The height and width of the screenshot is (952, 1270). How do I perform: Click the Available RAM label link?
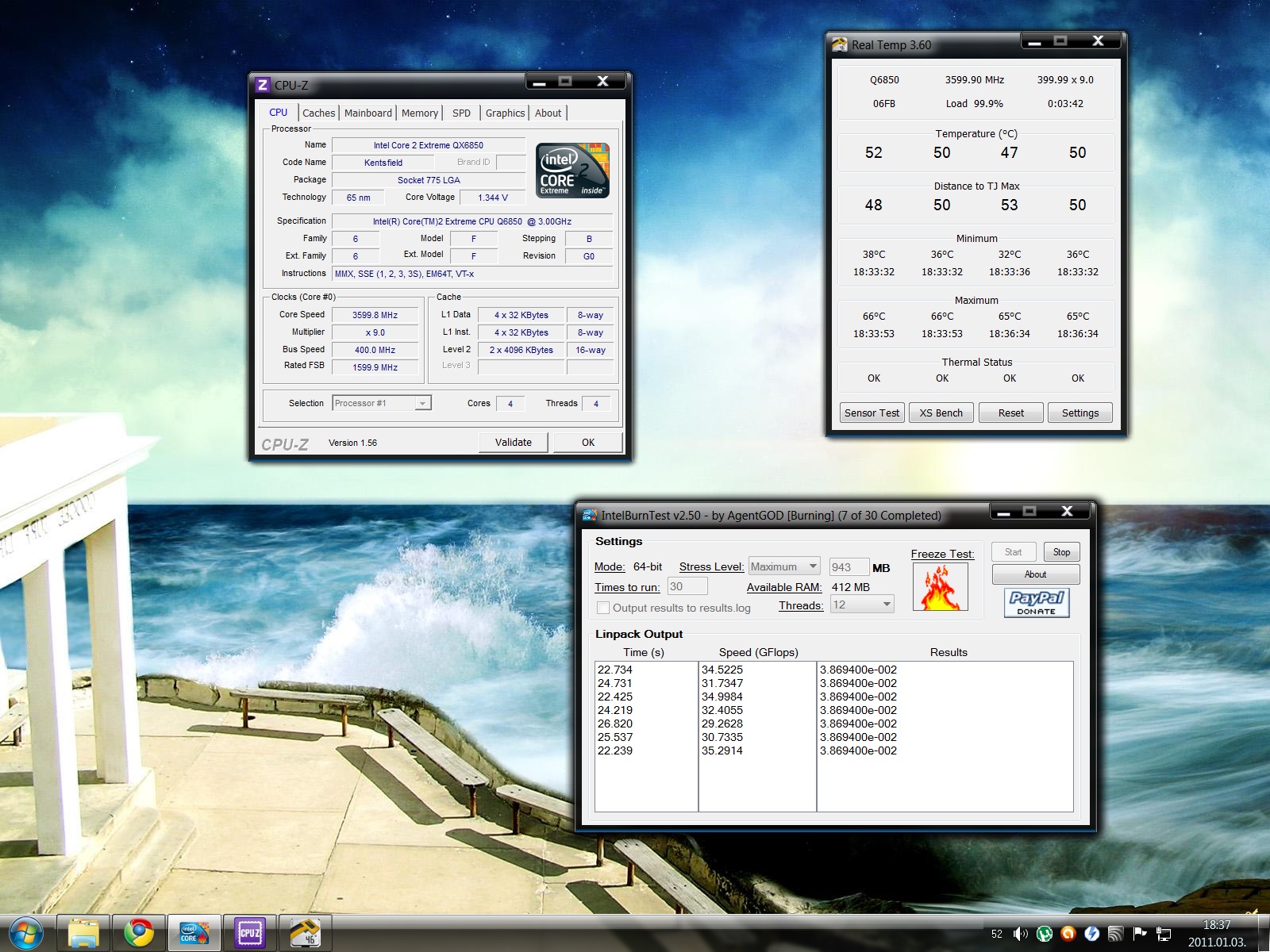click(784, 587)
